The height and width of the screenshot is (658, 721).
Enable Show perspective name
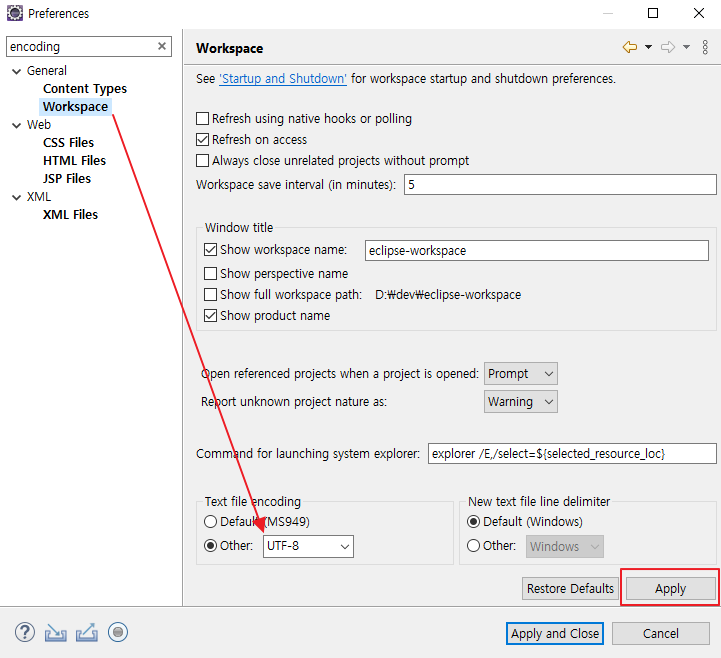point(210,274)
